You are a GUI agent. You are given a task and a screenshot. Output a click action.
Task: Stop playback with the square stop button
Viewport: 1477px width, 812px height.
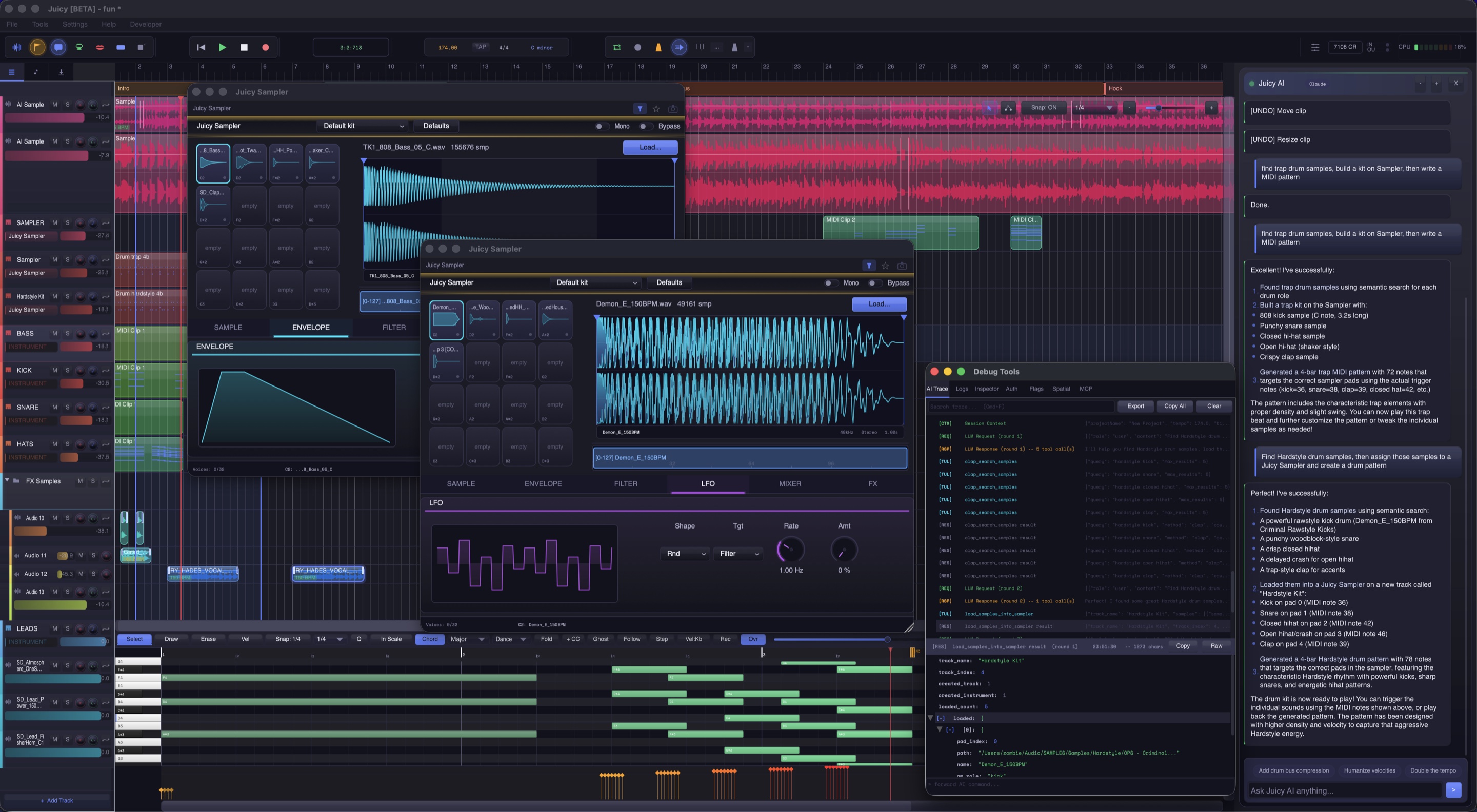(244, 47)
